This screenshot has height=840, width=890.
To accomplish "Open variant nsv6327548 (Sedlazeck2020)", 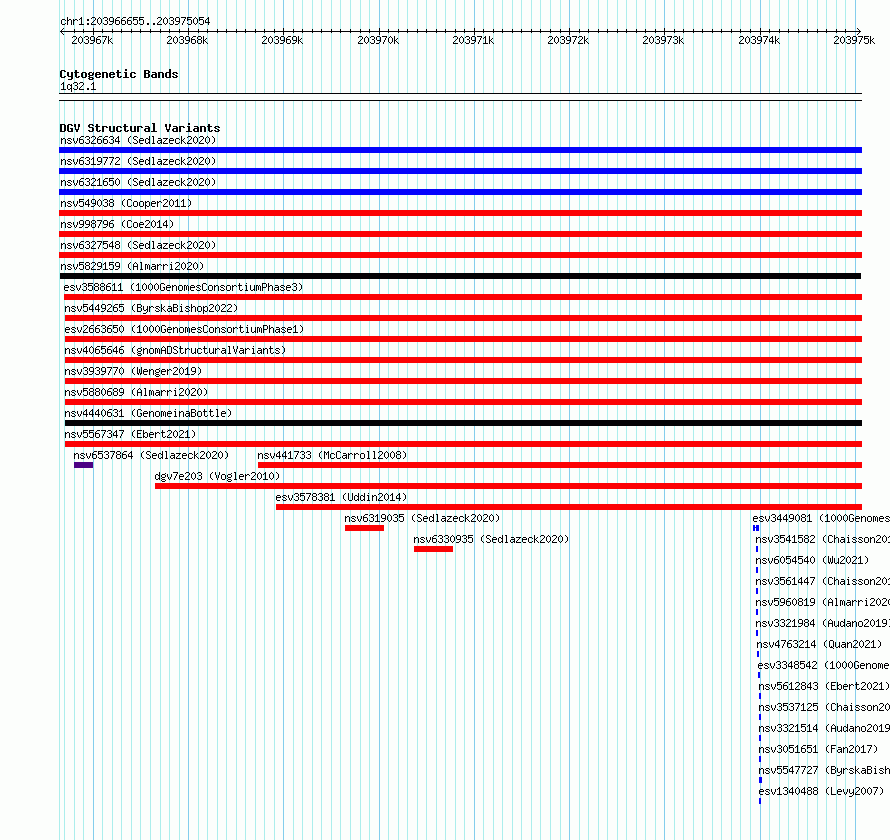I will (x=138, y=245).
